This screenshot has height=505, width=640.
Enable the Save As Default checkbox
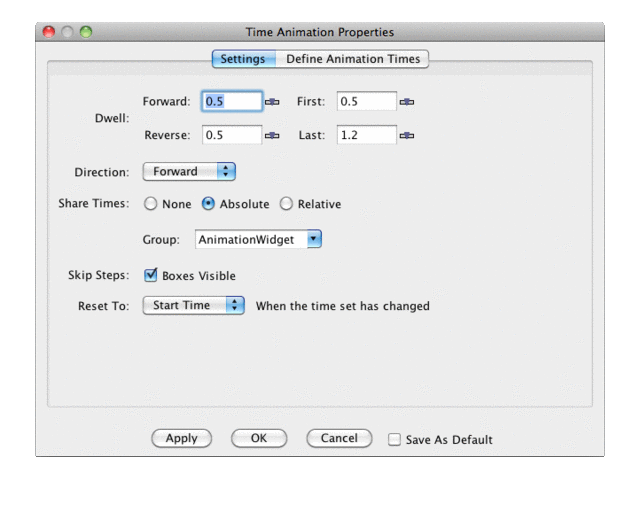(394, 439)
